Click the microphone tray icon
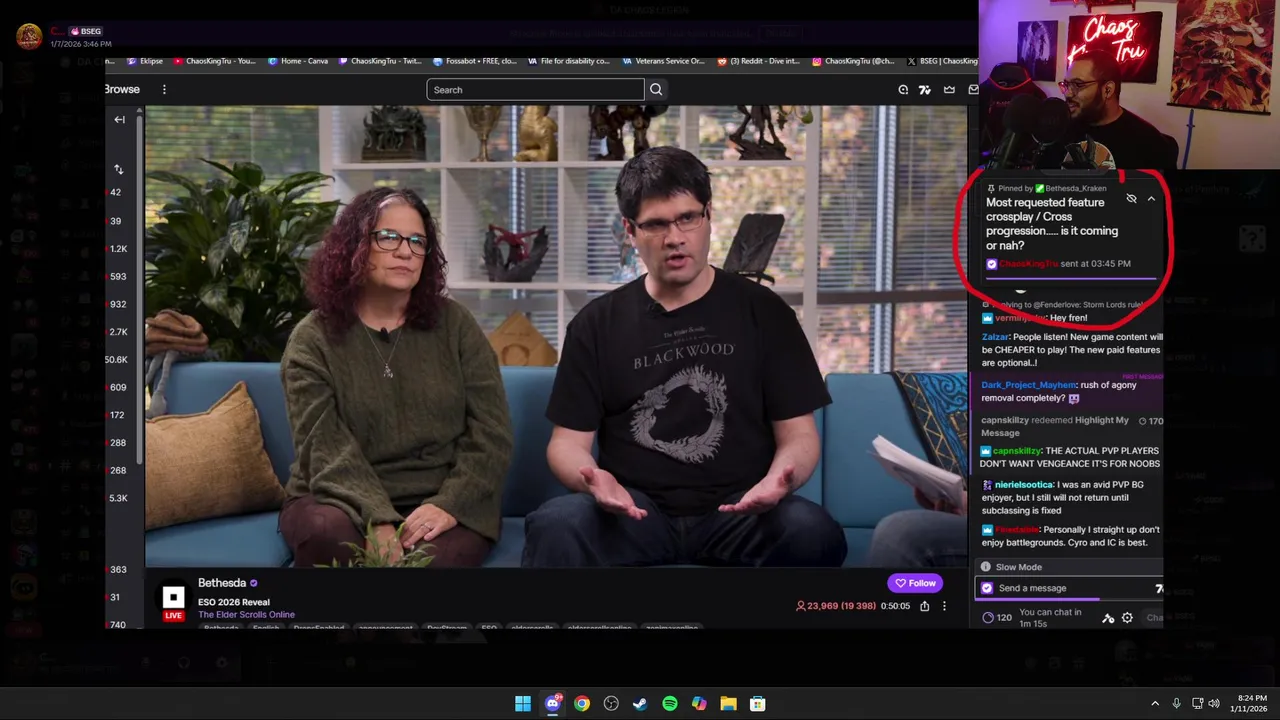Image resolution: width=1280 pixels, height=720 pixels. click(1176, 704)
